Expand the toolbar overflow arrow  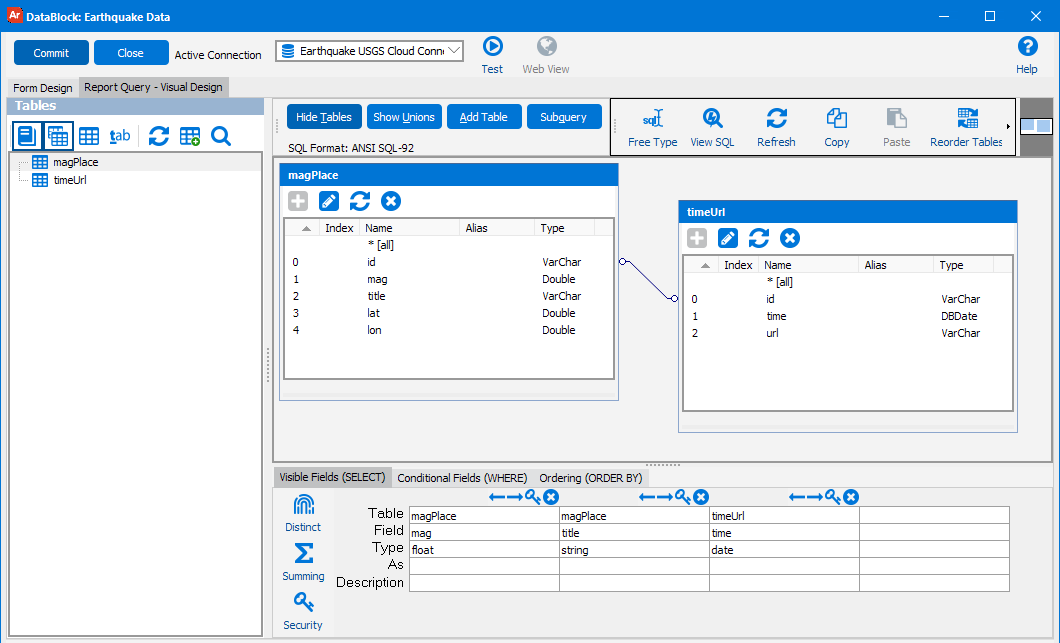tap(1008, 126)
